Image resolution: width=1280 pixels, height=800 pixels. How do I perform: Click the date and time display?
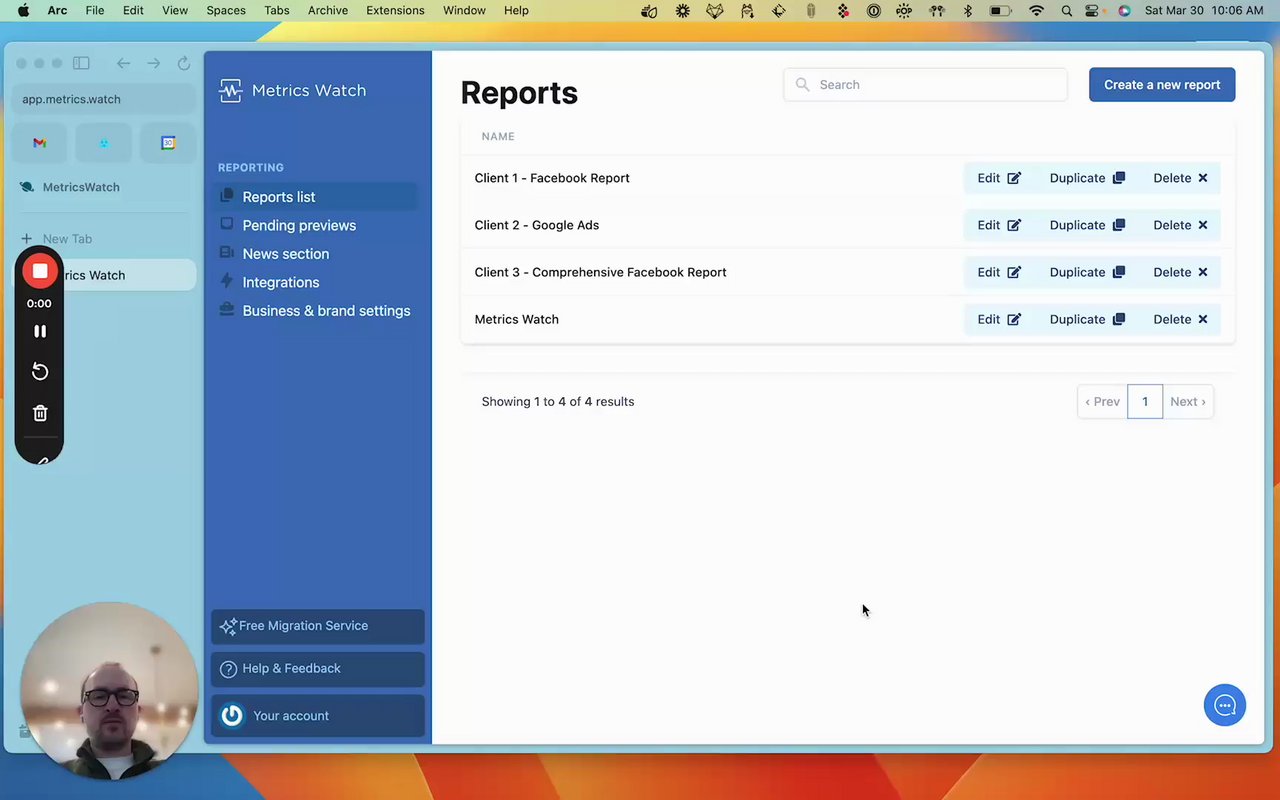pos(1204,11)
